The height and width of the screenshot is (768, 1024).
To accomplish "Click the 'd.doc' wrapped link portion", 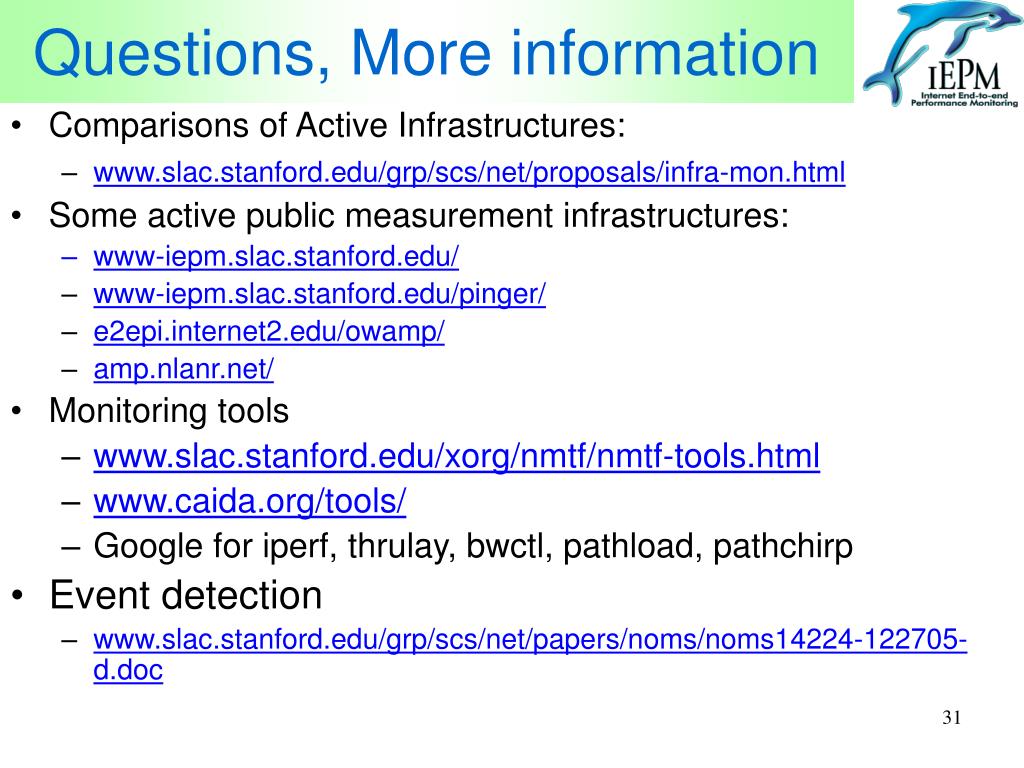I will pyautogui.click(x=128, y=670).
